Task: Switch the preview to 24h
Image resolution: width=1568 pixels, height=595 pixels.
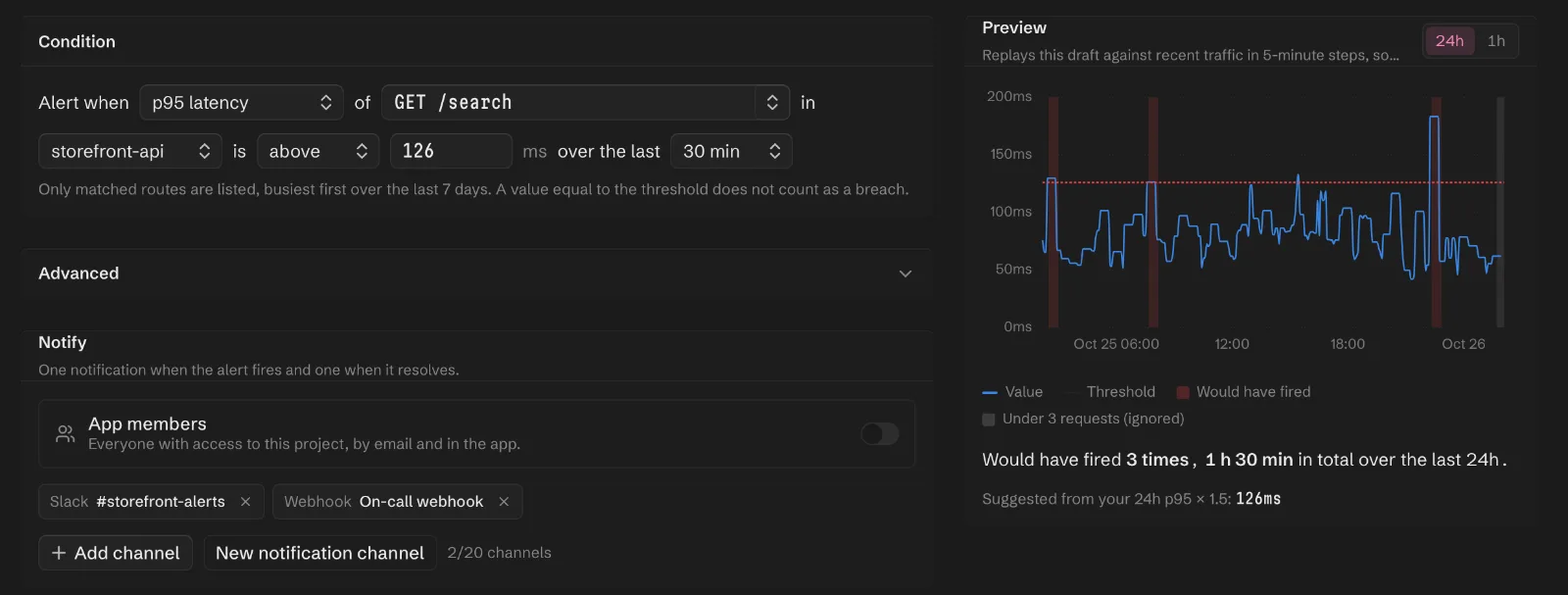Action: coord(1449,40)
